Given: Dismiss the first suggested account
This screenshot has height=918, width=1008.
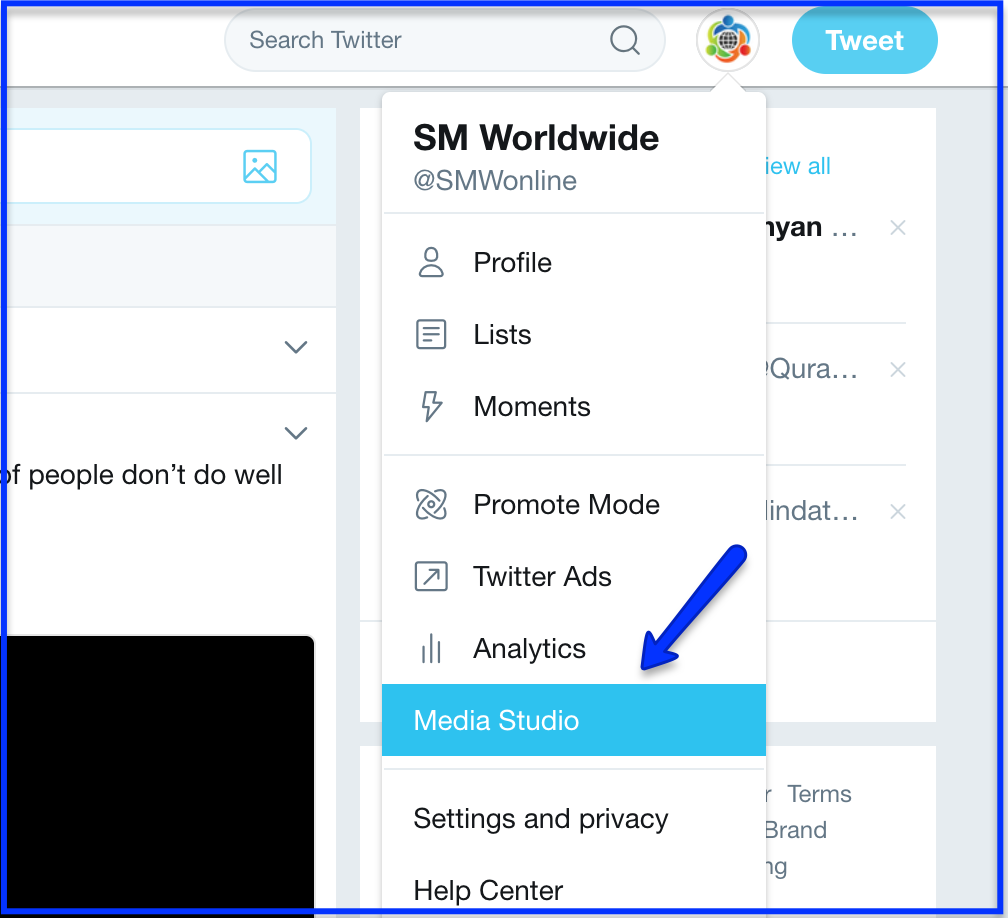Looking at the screenshot, I should 898,228.
